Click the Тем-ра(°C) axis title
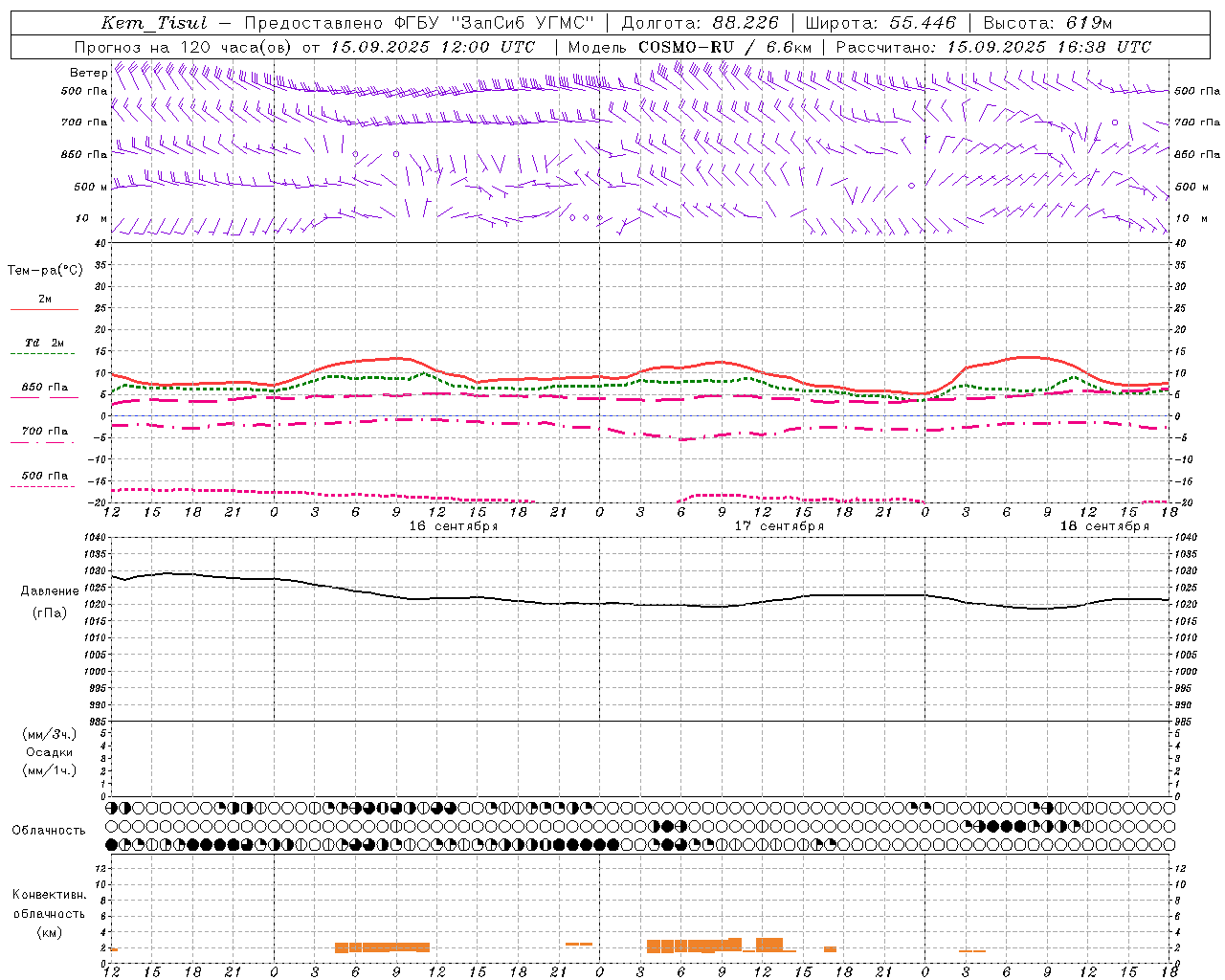Screen dimensions: 1225x980 tap(45, 271)
